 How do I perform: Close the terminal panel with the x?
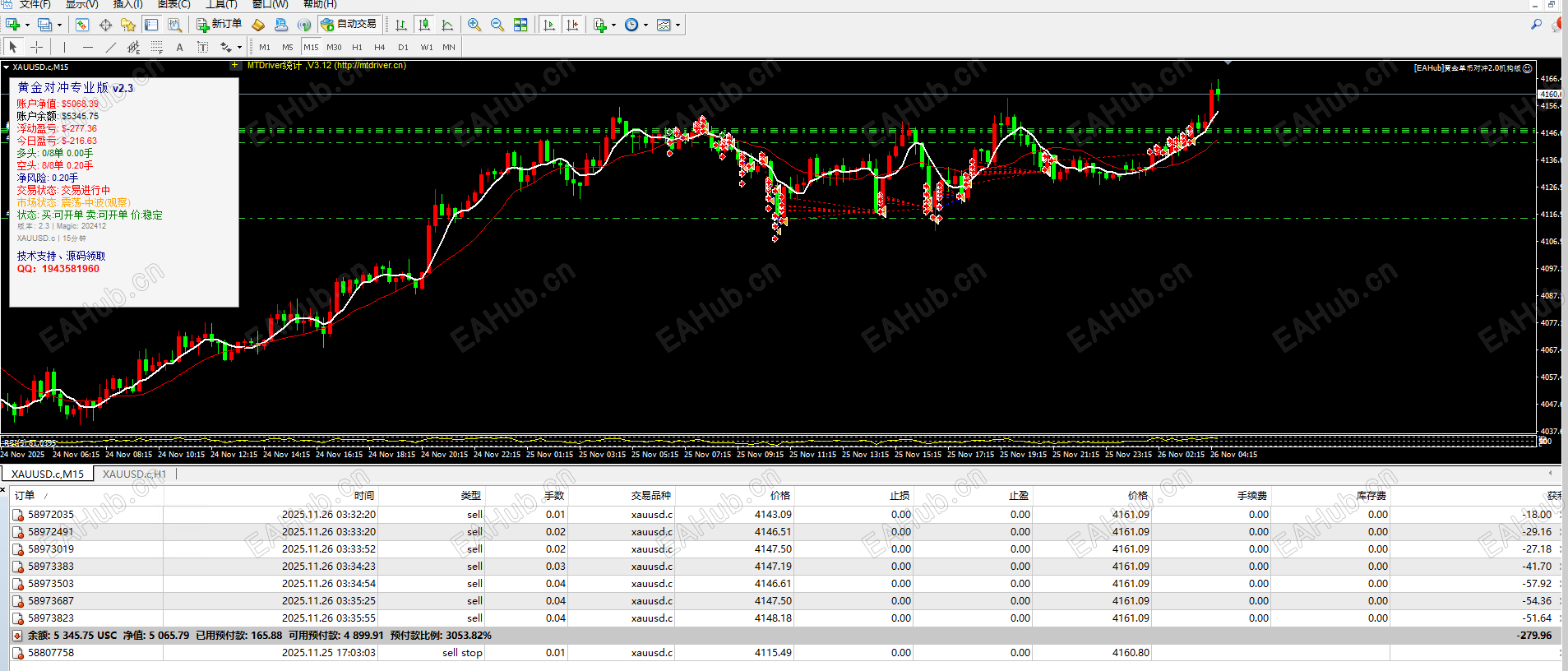3,490
